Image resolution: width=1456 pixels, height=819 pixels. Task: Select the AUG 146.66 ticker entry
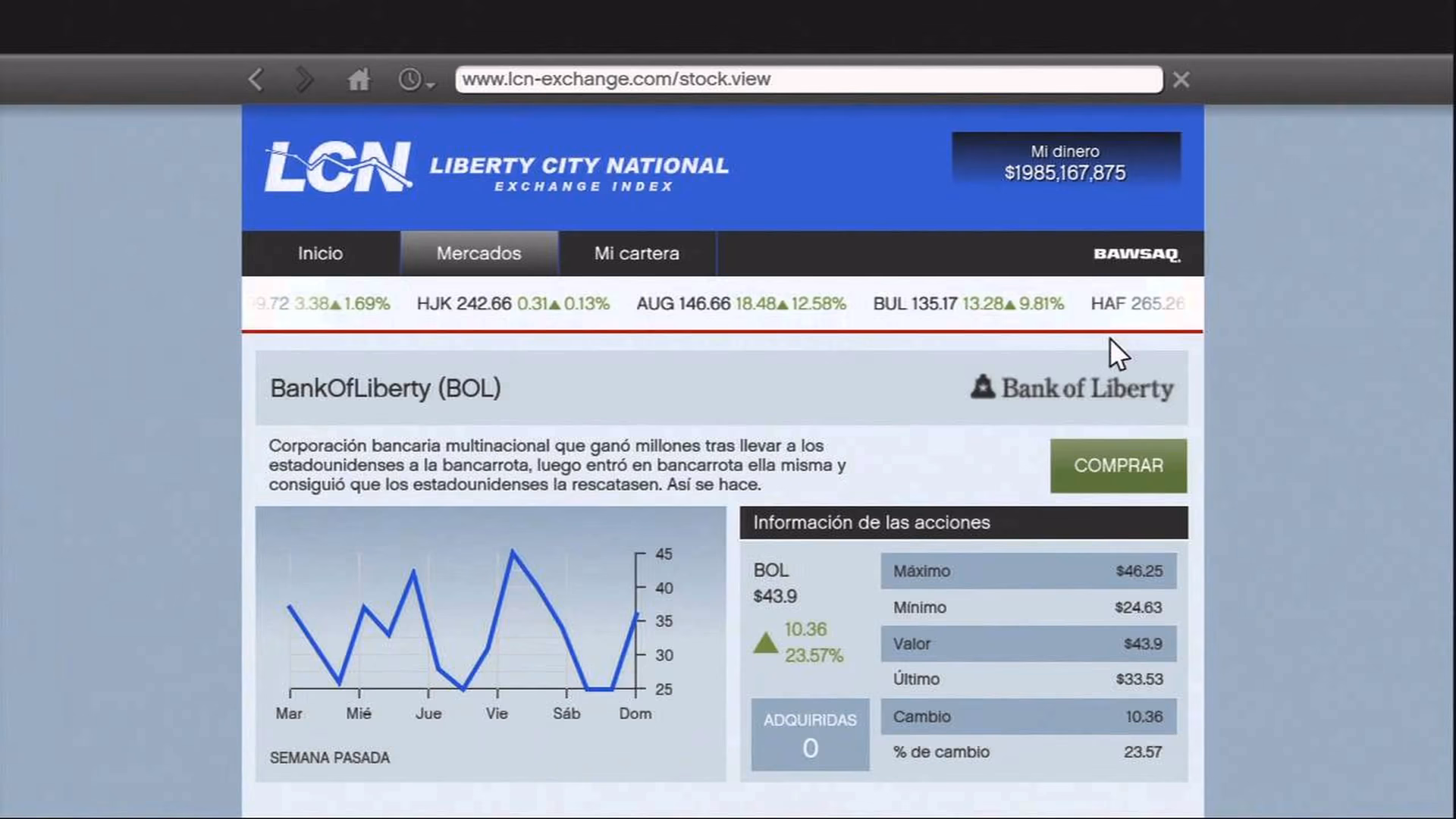click(741, 304)
